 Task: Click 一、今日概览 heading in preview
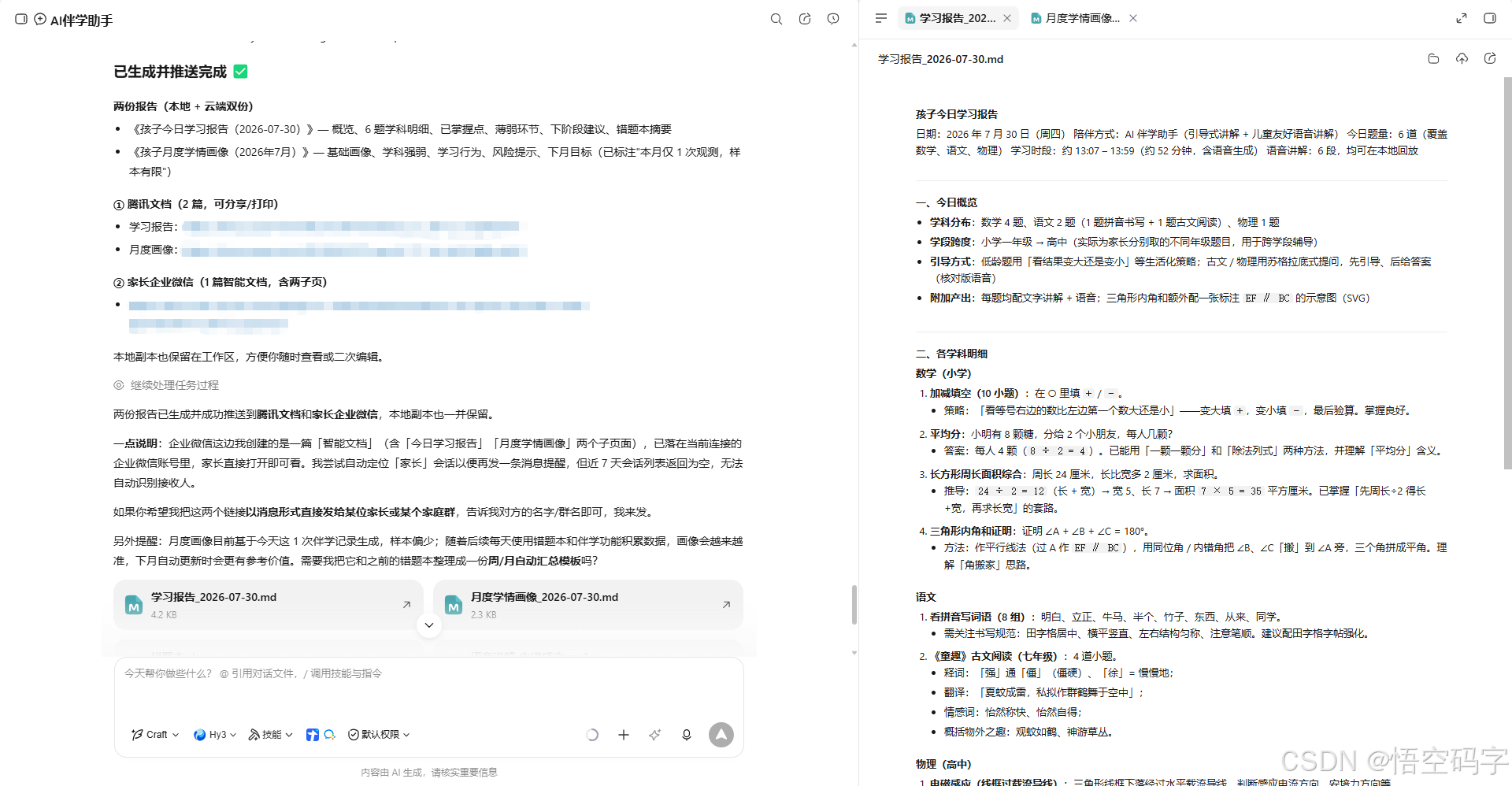pyautogui.click(x=946, y=202)
